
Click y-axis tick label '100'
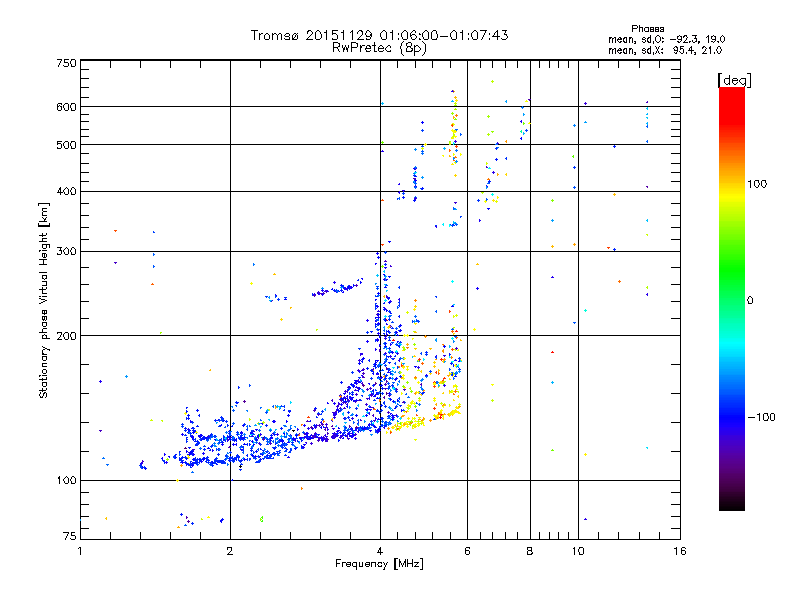point(66,481)
